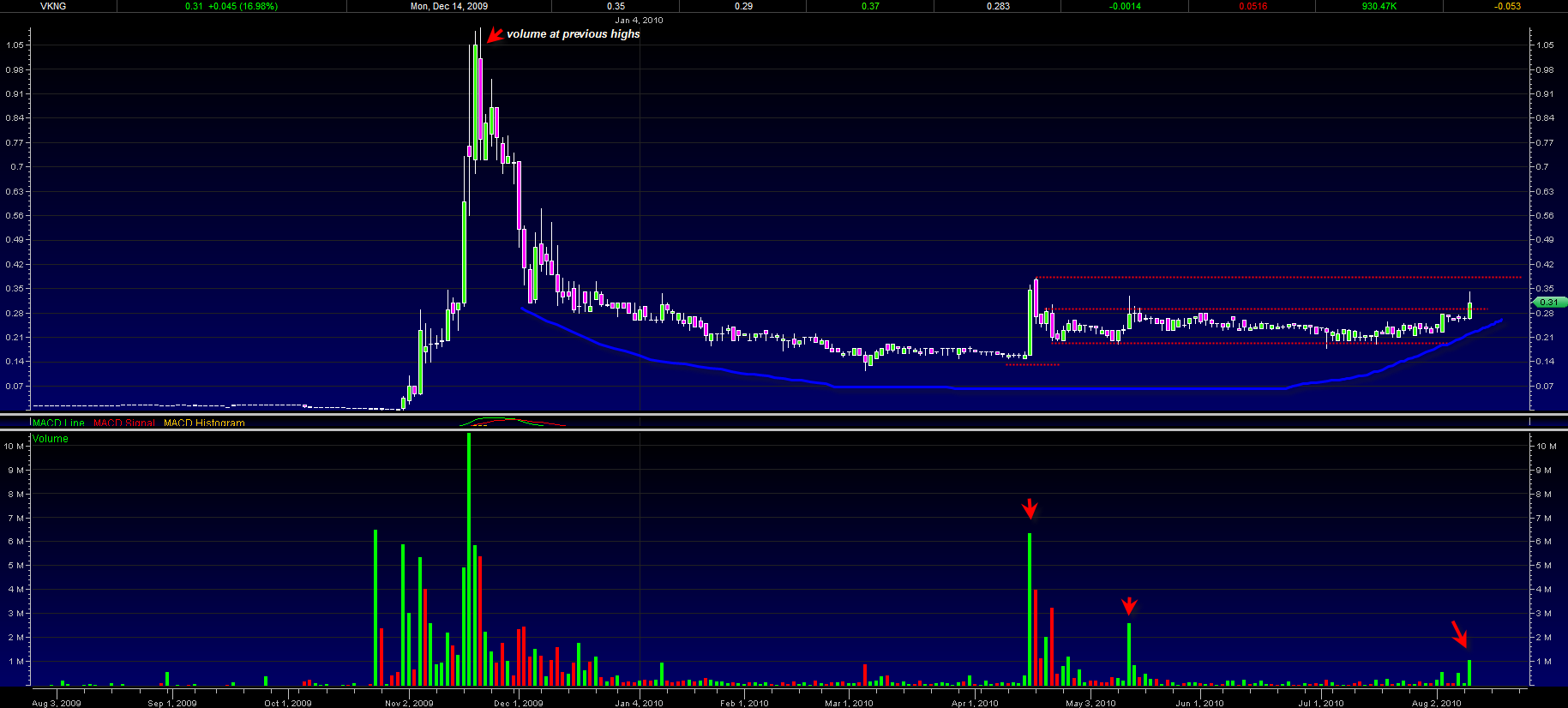The width and height of the screenshot is (1568, 708).
Task: Click the tallest green volume bar above 10 M
Action: (469, 559)
